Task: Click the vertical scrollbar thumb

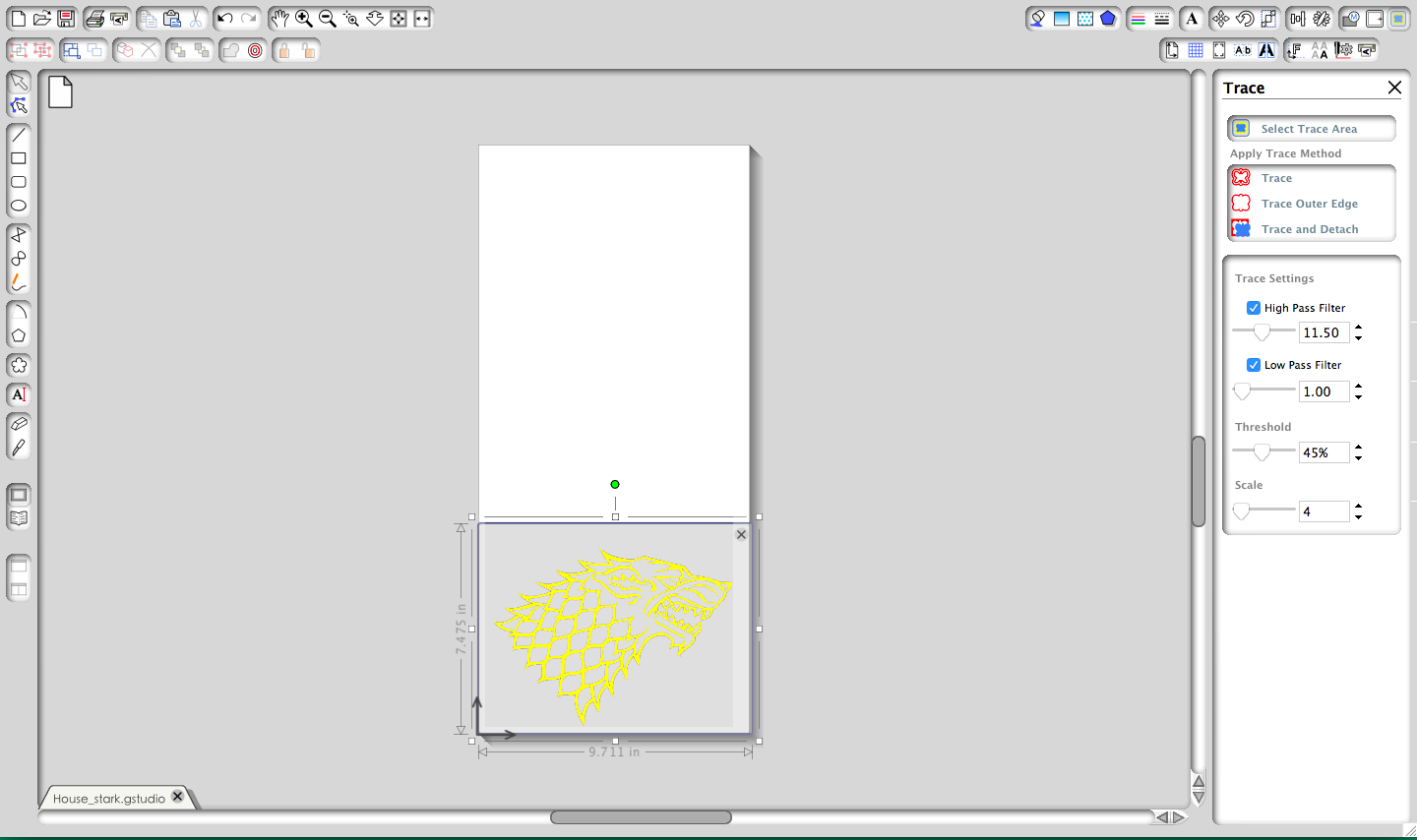Action: coord(1199,481)
